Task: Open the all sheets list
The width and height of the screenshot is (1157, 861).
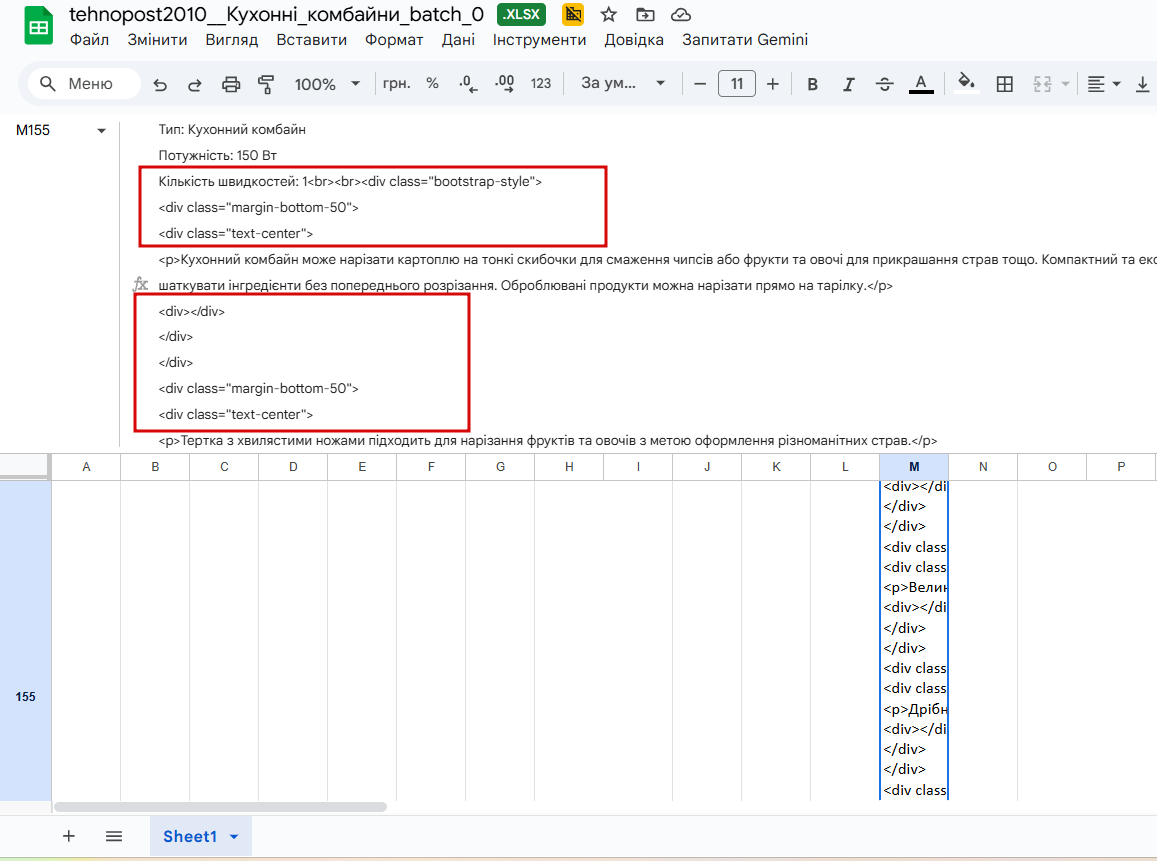Action: (x=114, y=836)
